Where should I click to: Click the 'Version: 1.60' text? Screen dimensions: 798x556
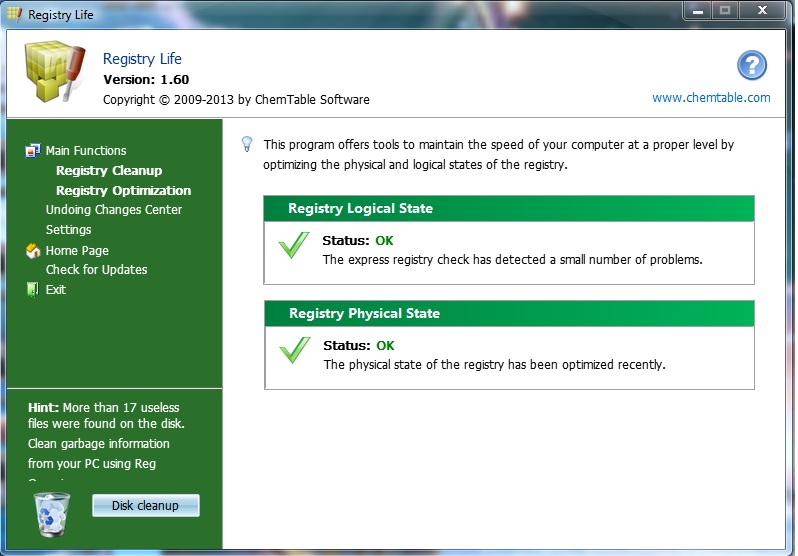click(x=146, y=80)
